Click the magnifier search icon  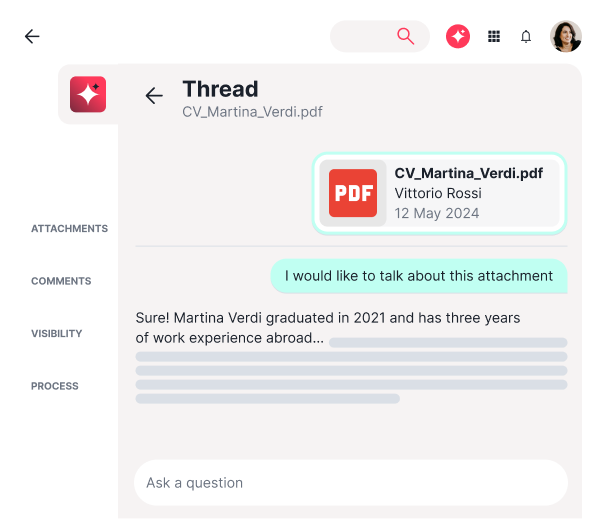405,36
